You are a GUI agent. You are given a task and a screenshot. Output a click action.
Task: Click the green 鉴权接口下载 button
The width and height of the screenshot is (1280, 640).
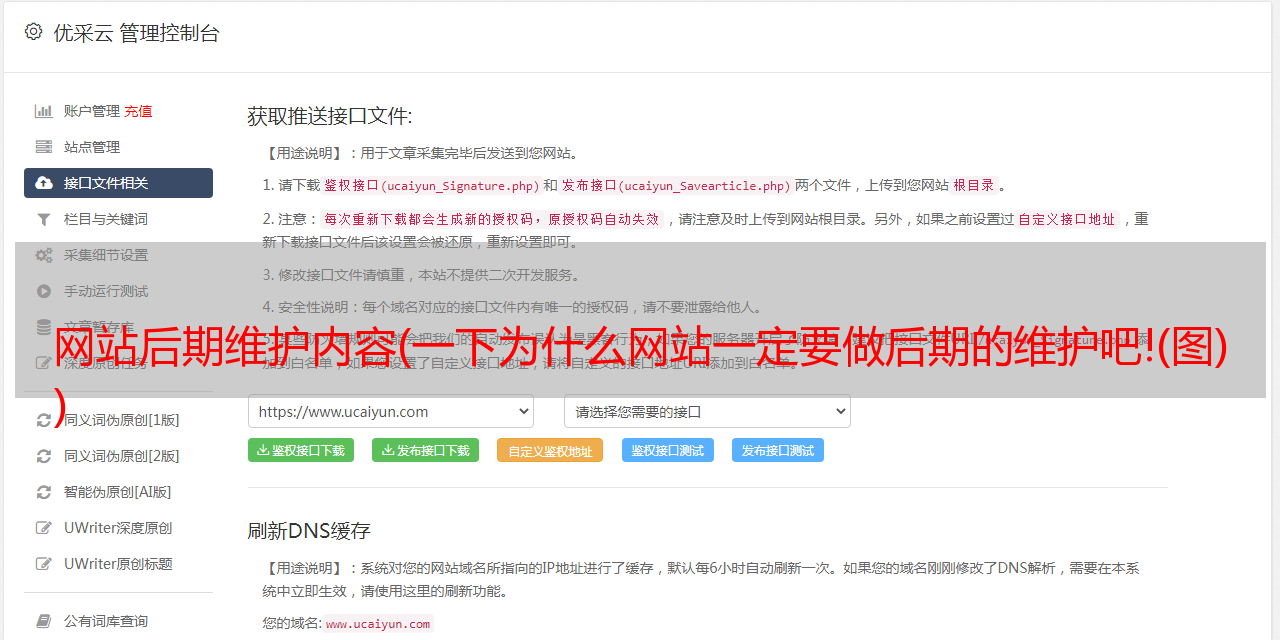click(x=301, y=450)
